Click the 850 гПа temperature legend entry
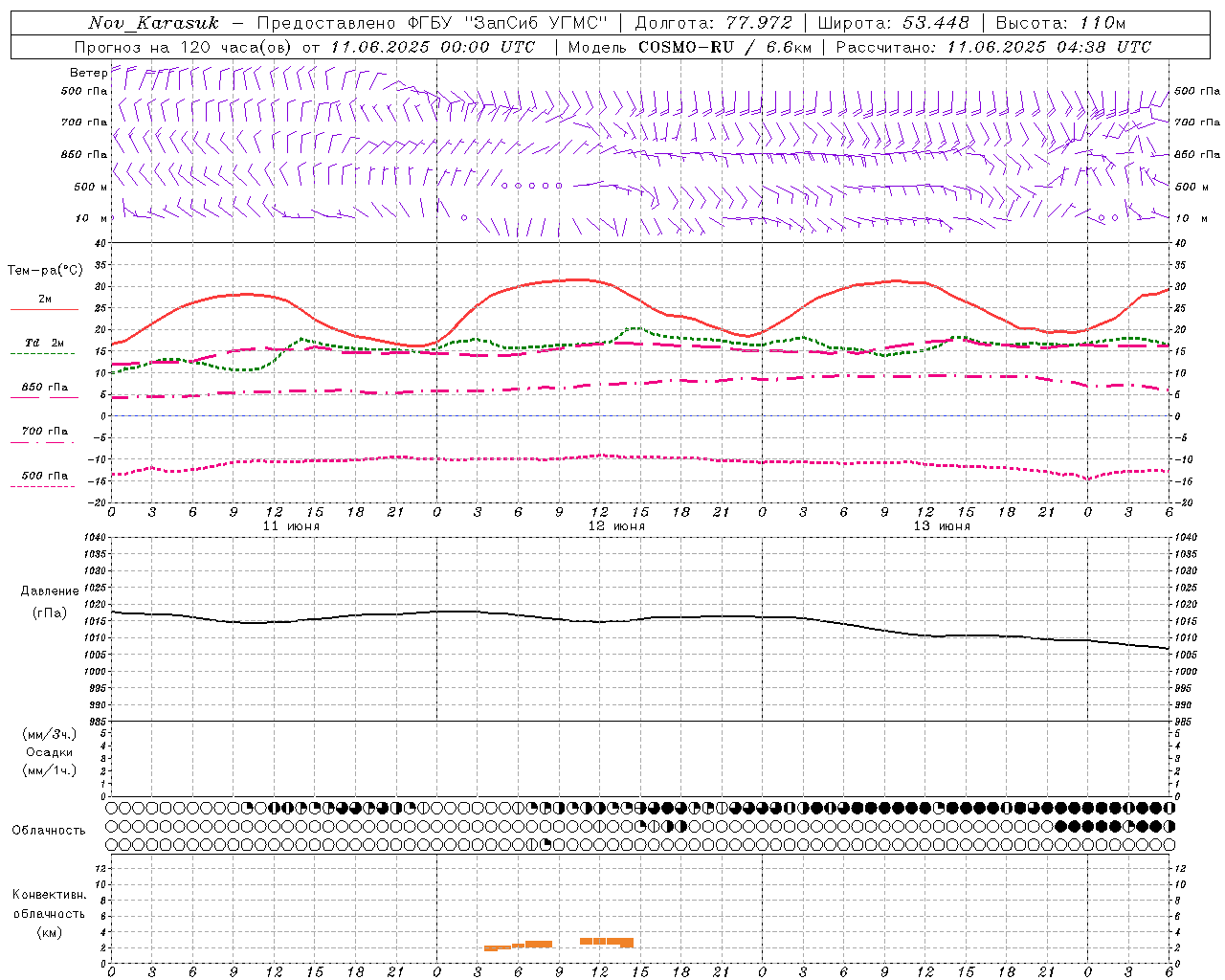The image size is (1225, 980). (45, 388)
